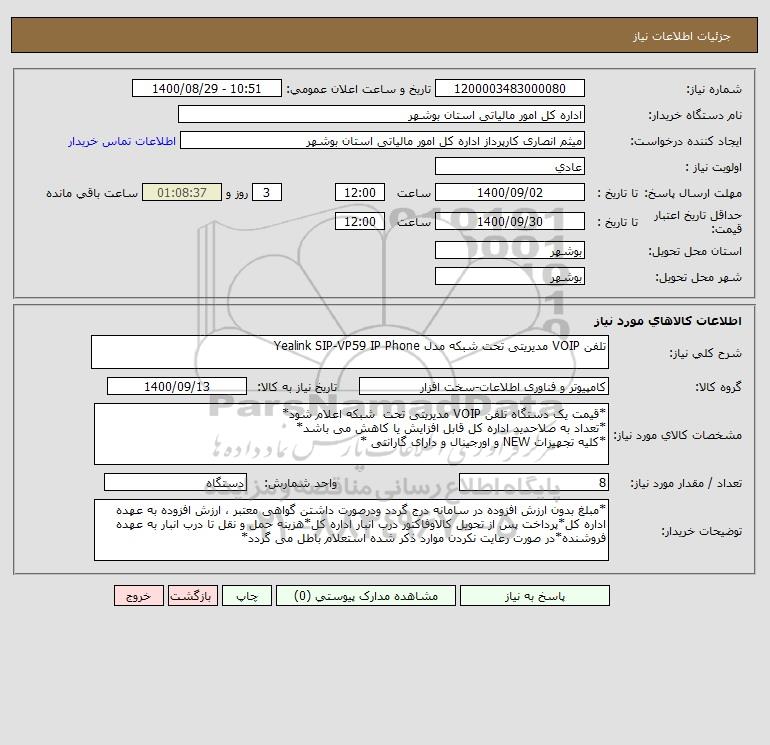The image size is (770, 745).
Task: Click unit of measure field دستگاه
Action: (x=175, y=483)
